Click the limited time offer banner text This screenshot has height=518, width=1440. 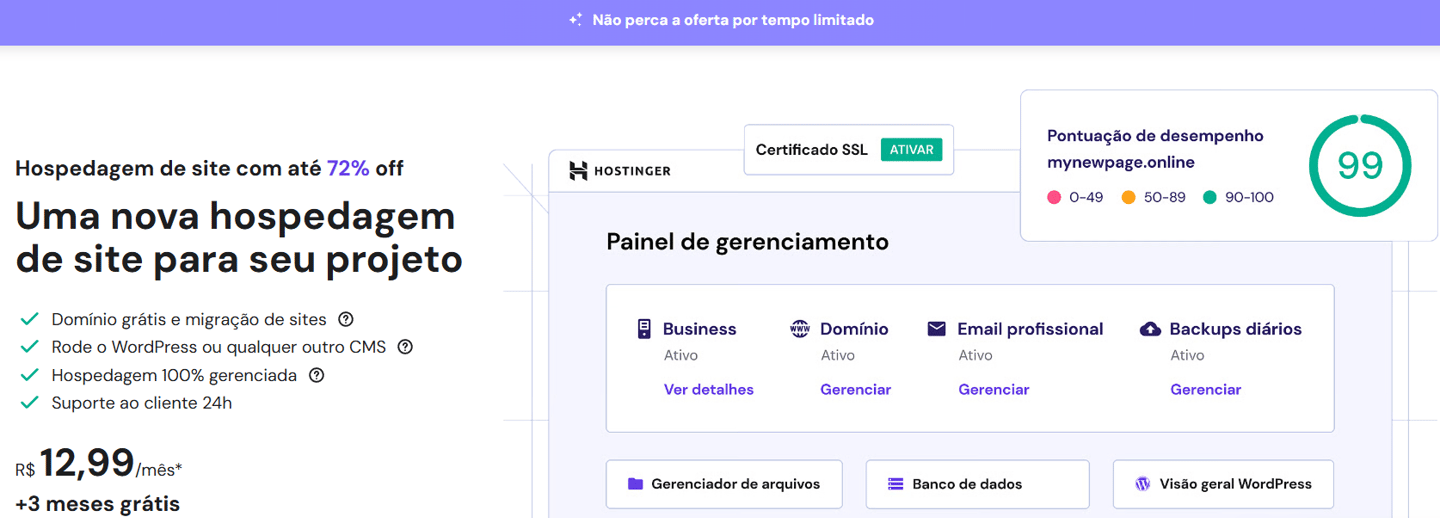click(733, 20)
